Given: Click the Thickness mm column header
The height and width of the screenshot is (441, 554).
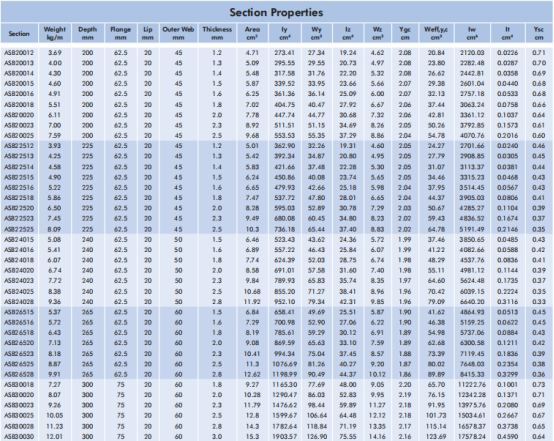Looking at the screenshot, I should click(217, 34).
